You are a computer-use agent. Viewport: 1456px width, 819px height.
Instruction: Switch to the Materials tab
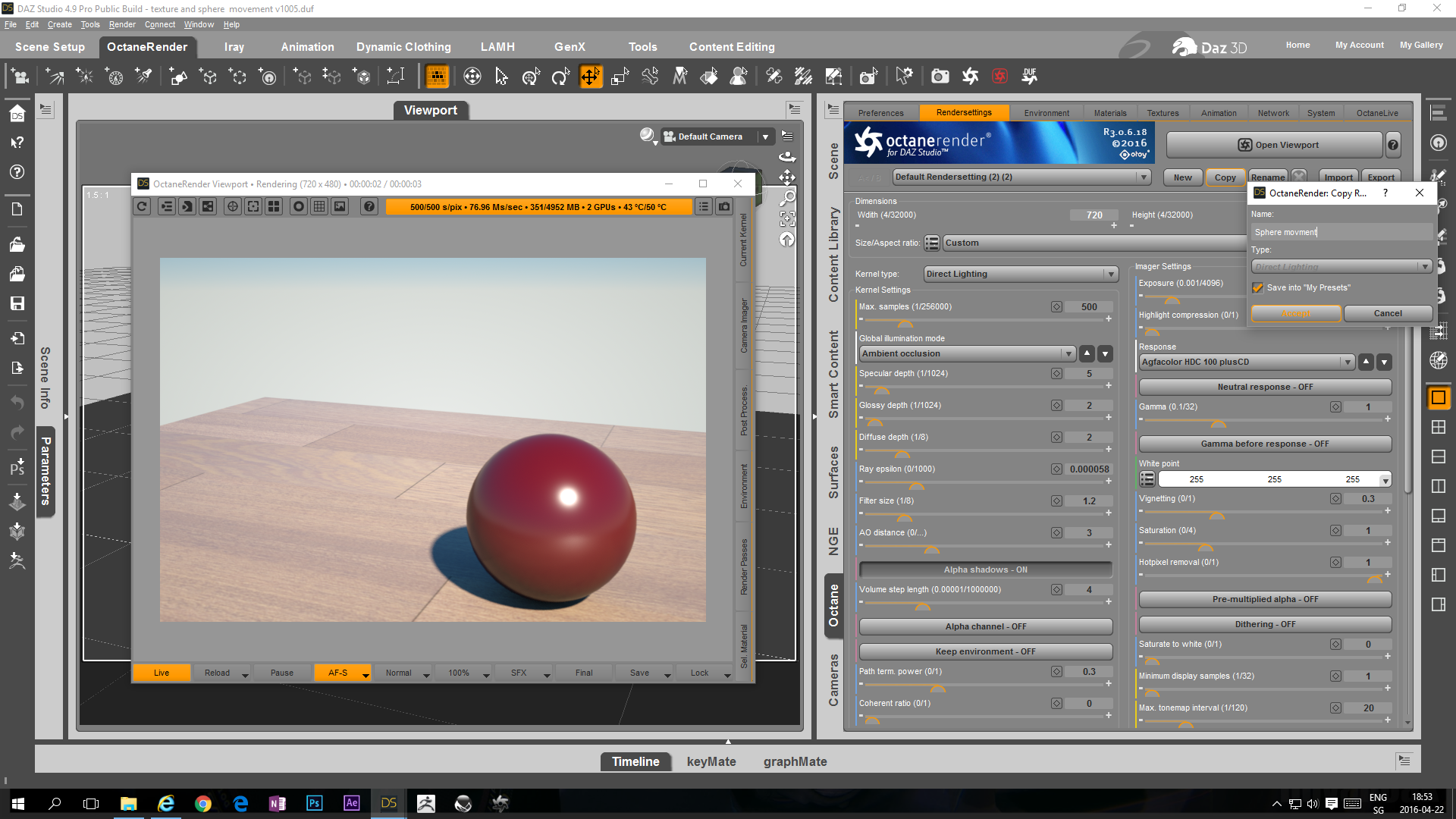pyautogui.click(x=1109, y=113)
